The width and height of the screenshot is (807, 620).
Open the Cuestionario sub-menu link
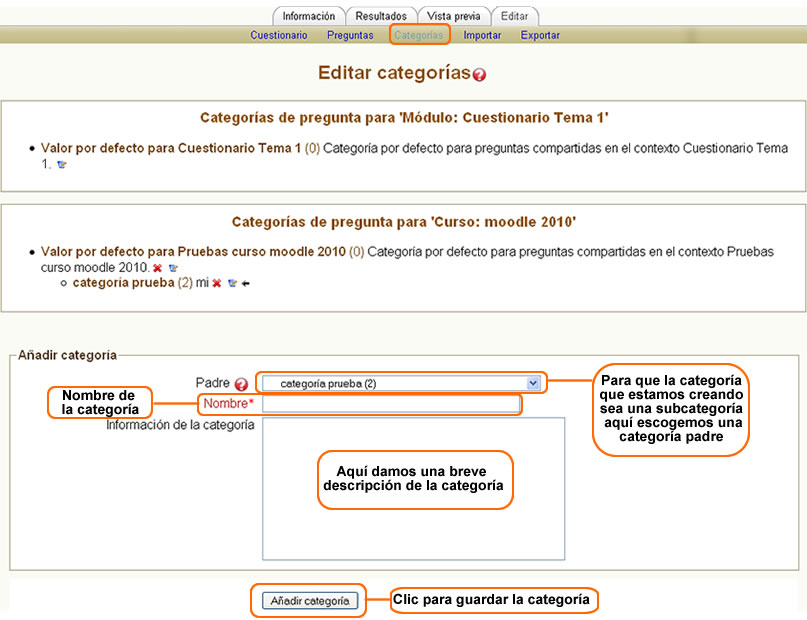[279, 35]
